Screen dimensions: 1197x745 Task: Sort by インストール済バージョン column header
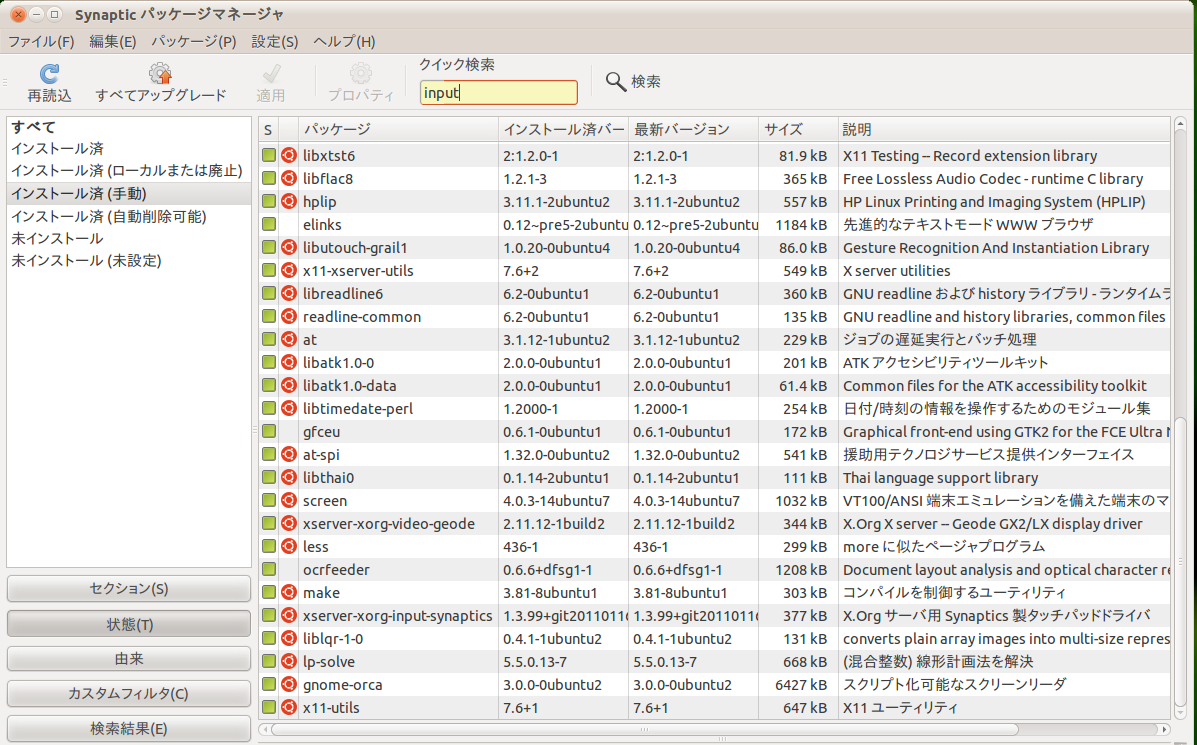coord(563,130)
